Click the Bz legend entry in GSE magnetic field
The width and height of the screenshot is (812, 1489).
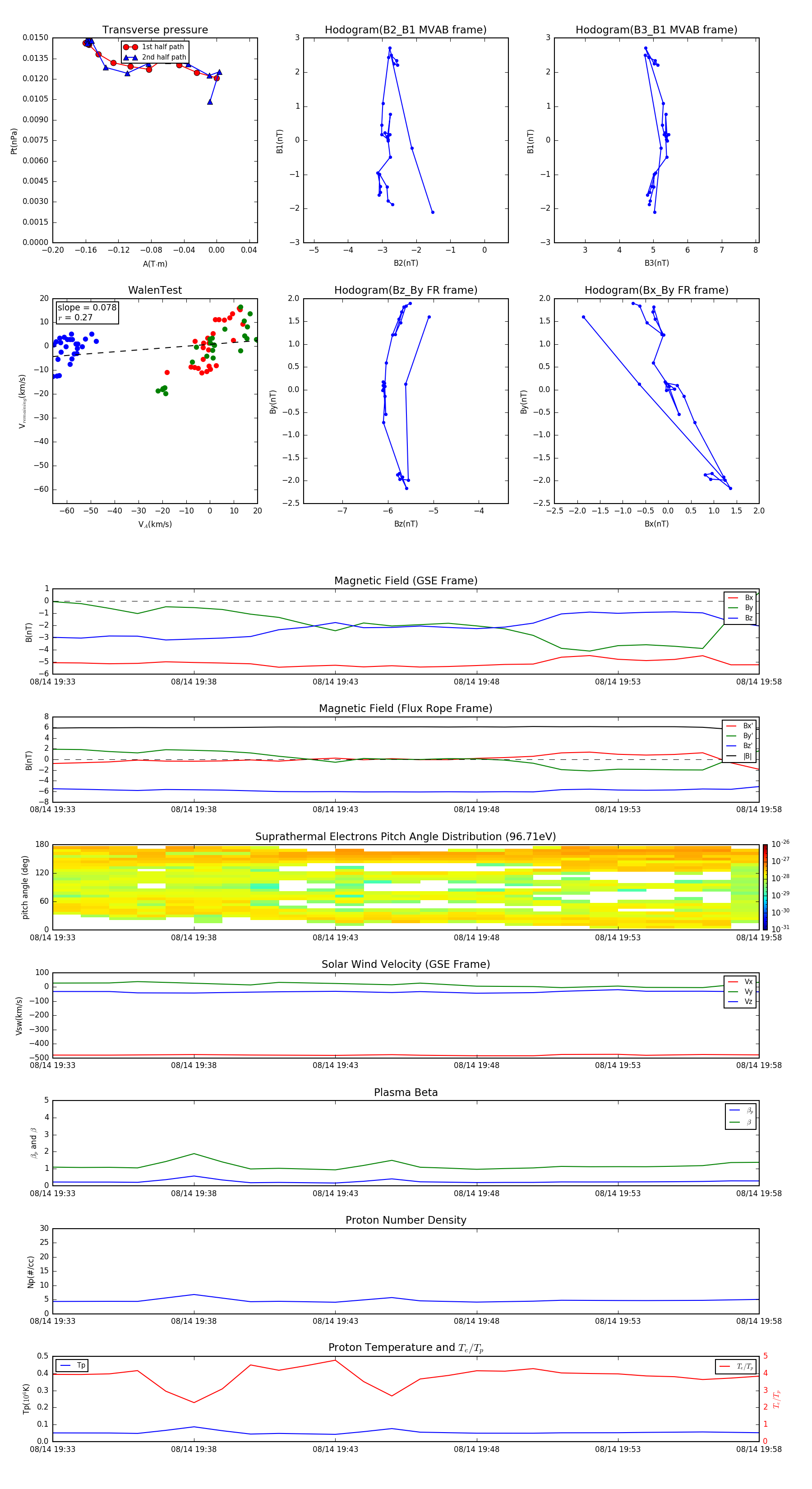(x=740, y=618)
